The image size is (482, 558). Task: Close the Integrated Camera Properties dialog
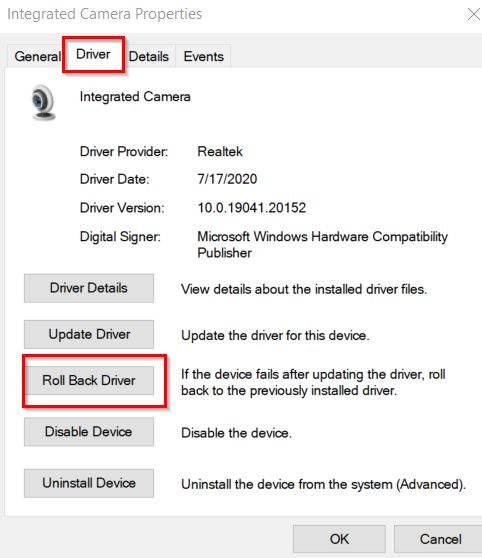[x=473, y=15]
